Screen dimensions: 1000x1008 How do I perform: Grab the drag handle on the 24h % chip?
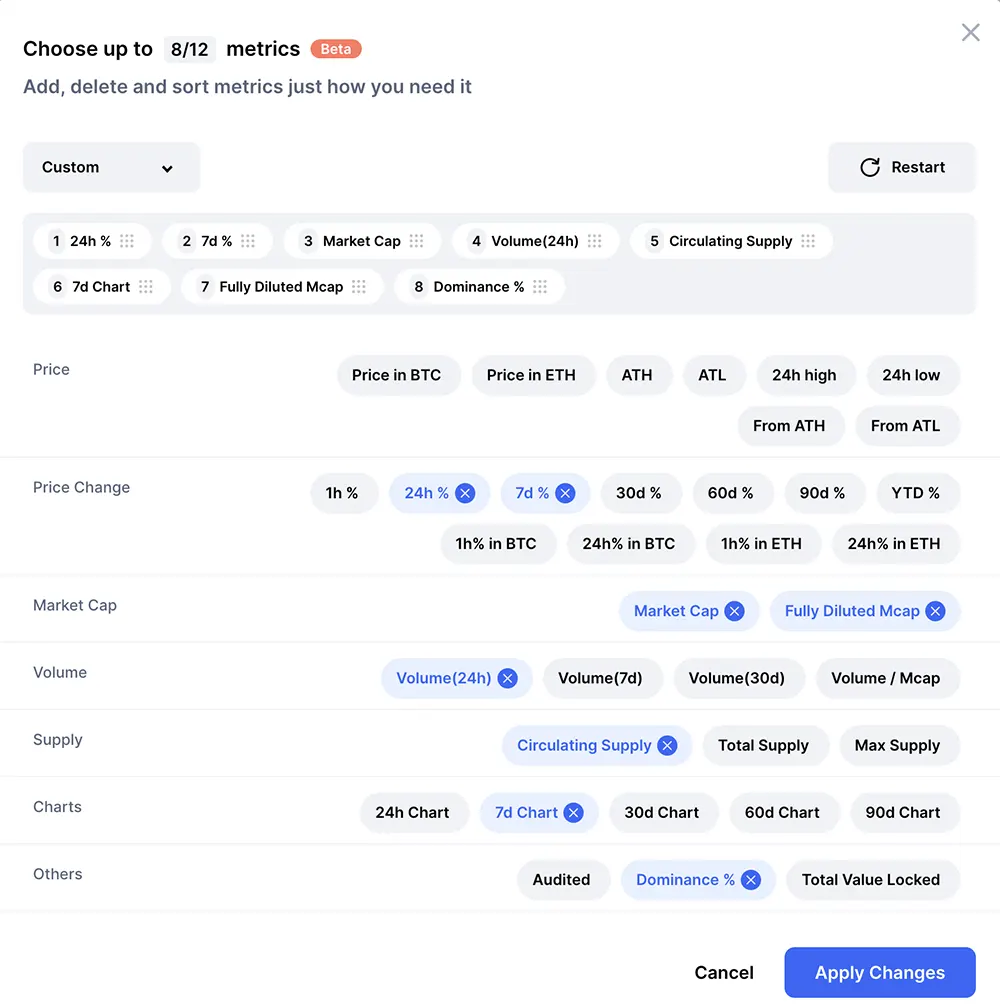click(127, 241)
